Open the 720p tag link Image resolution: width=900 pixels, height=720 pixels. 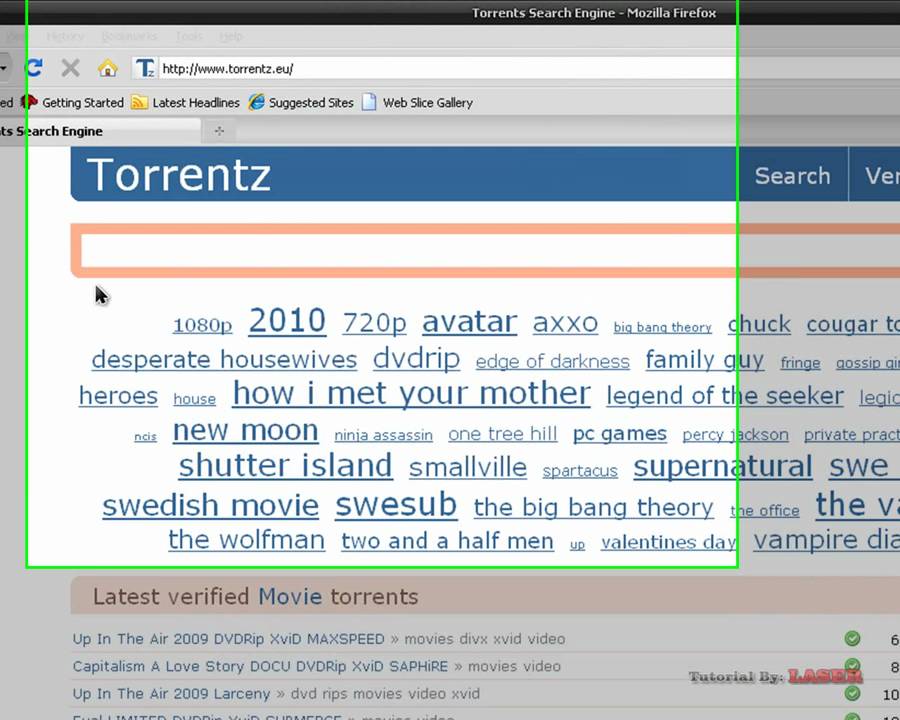pos(374,323)
